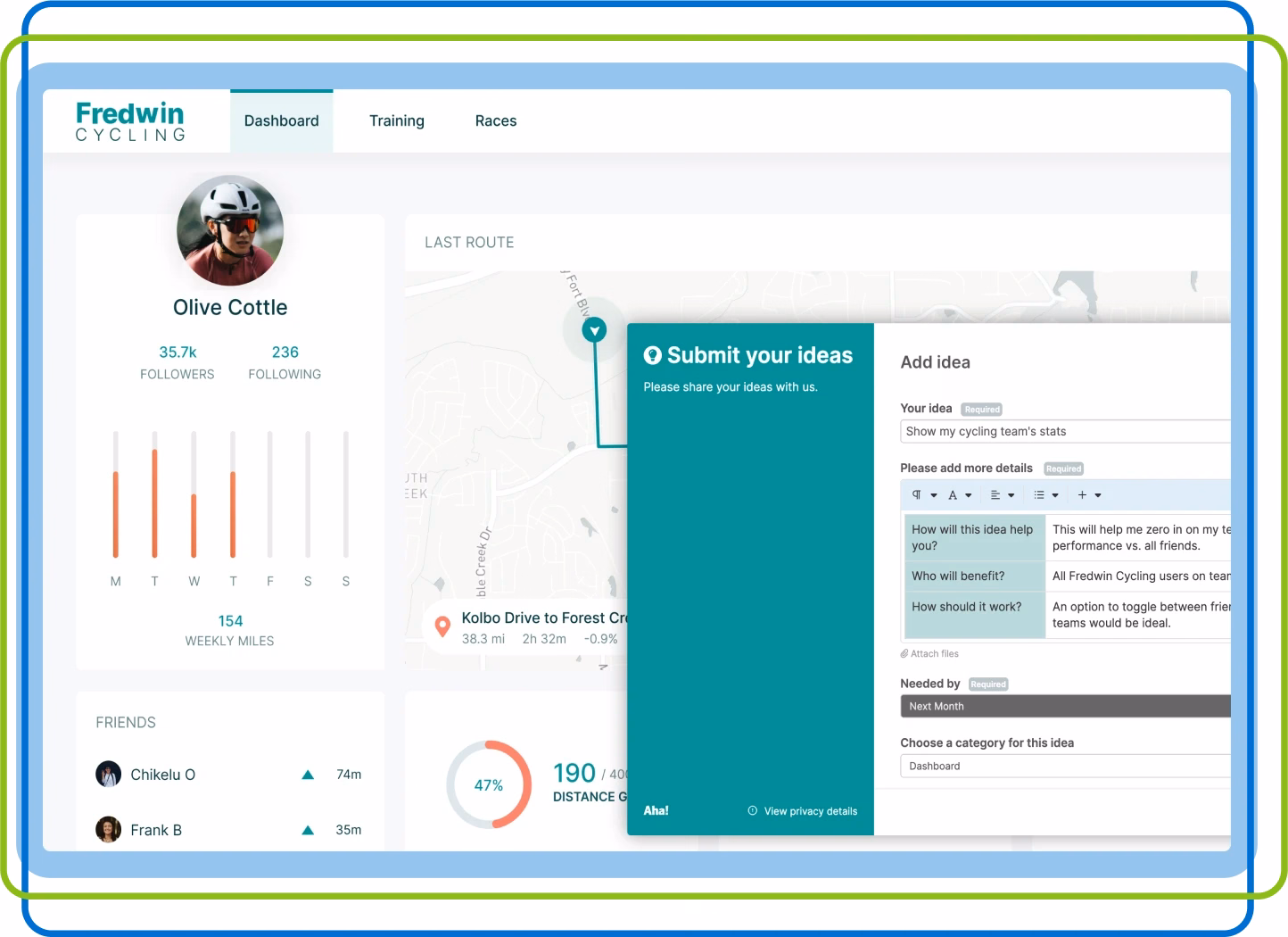Click the route start marker on map
Image resolution: width=1288 pixels, height=937 pixels.
594,330
